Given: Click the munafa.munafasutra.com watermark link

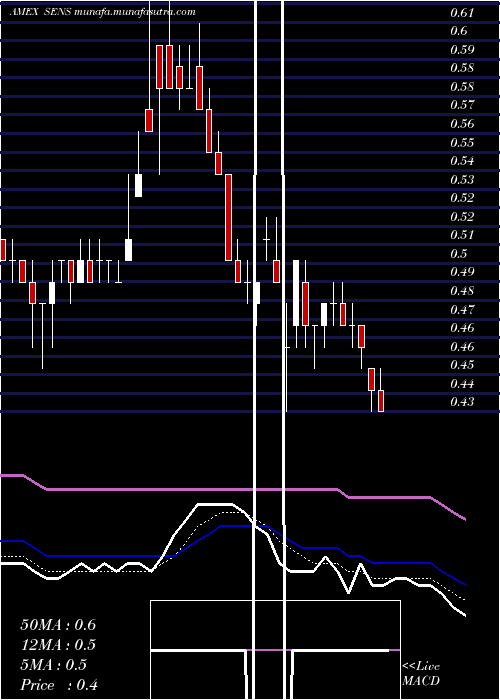Looking at the screenshot, I should (135, 12).
